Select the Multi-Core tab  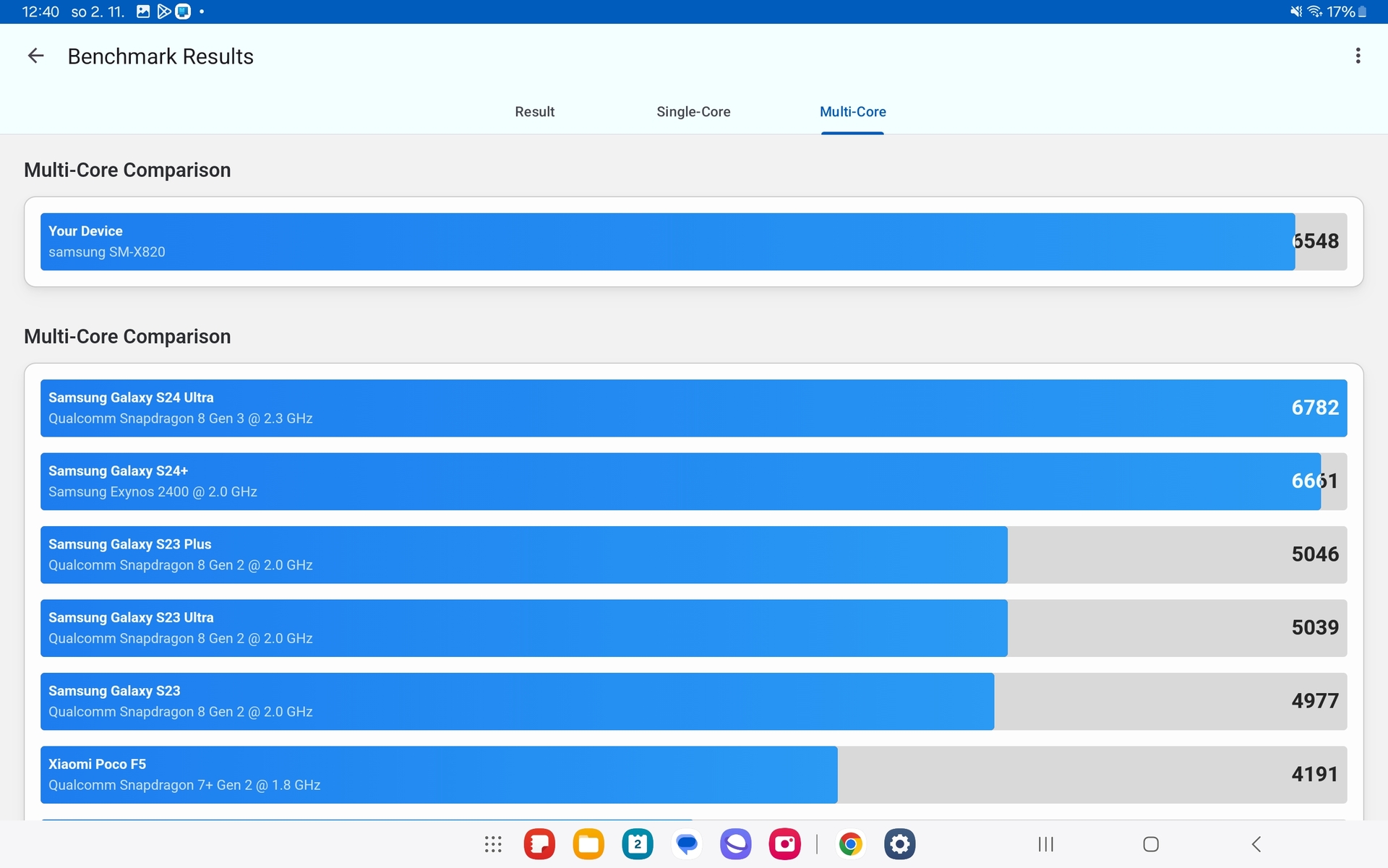point(852,111)
